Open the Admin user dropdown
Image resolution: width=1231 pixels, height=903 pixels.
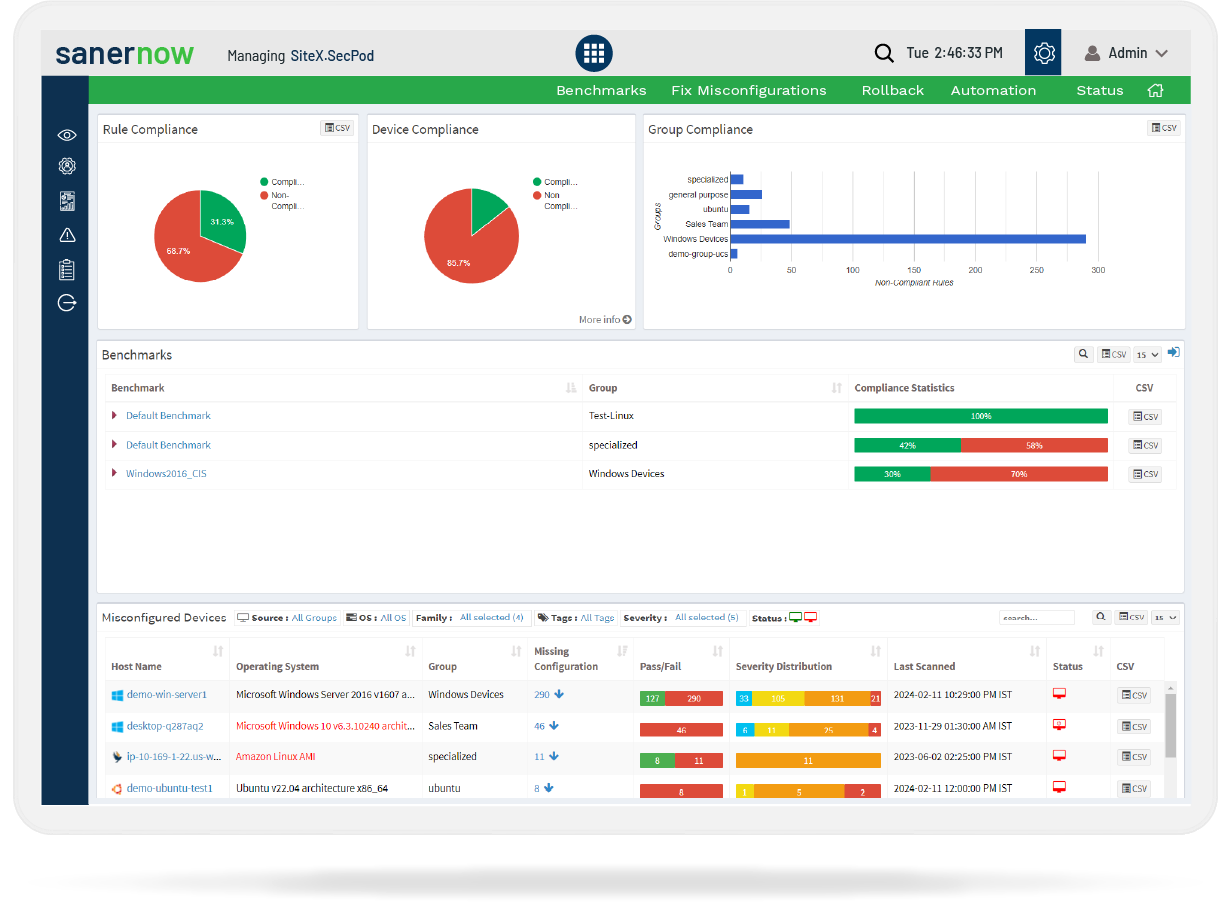coord(1126,53)
